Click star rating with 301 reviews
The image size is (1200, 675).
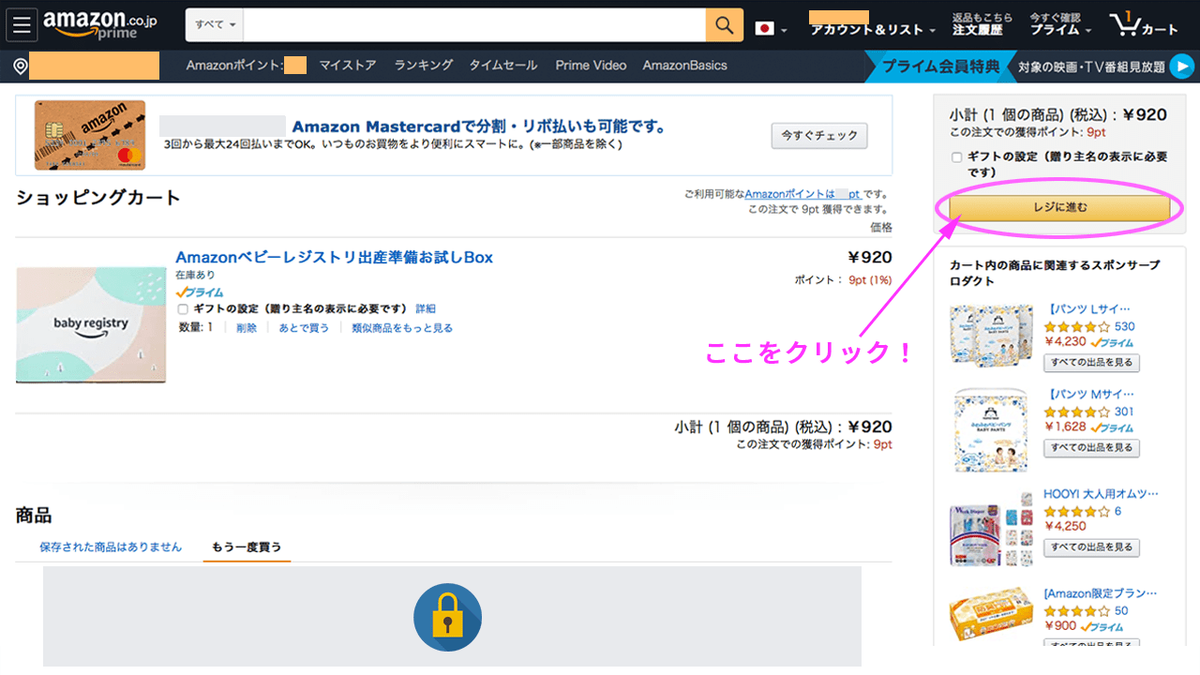coord(1077,412)
